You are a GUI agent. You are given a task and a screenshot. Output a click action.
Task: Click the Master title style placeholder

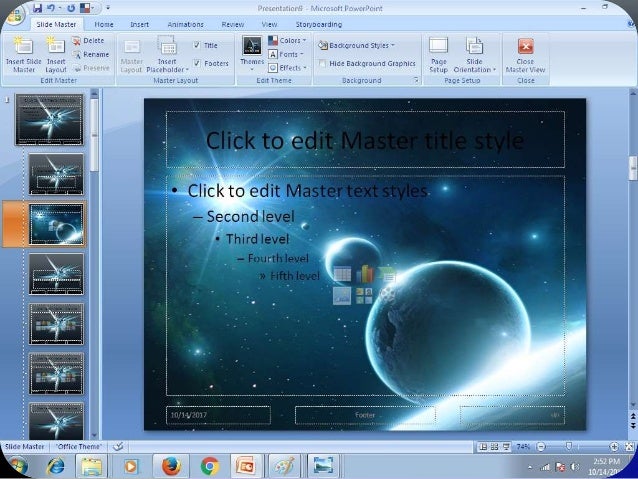click(365, 140)
